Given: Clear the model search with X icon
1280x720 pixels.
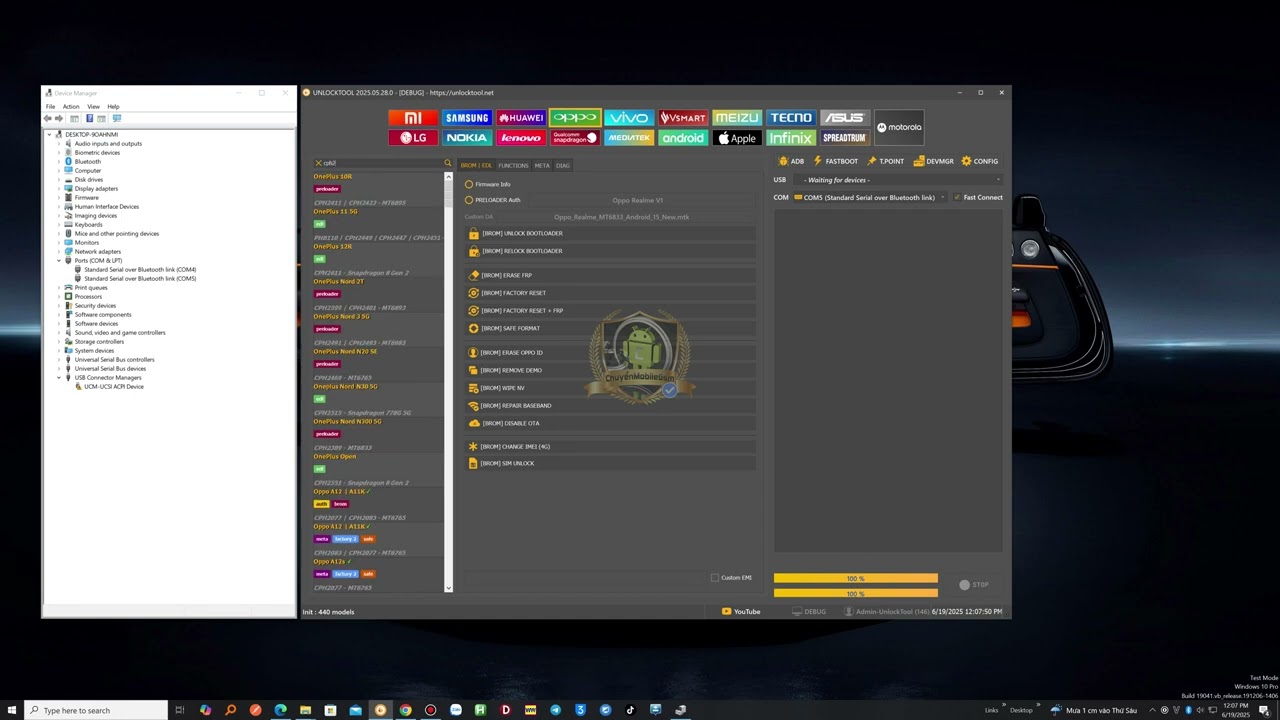Looking at the screenshot, I should (318, 163).
